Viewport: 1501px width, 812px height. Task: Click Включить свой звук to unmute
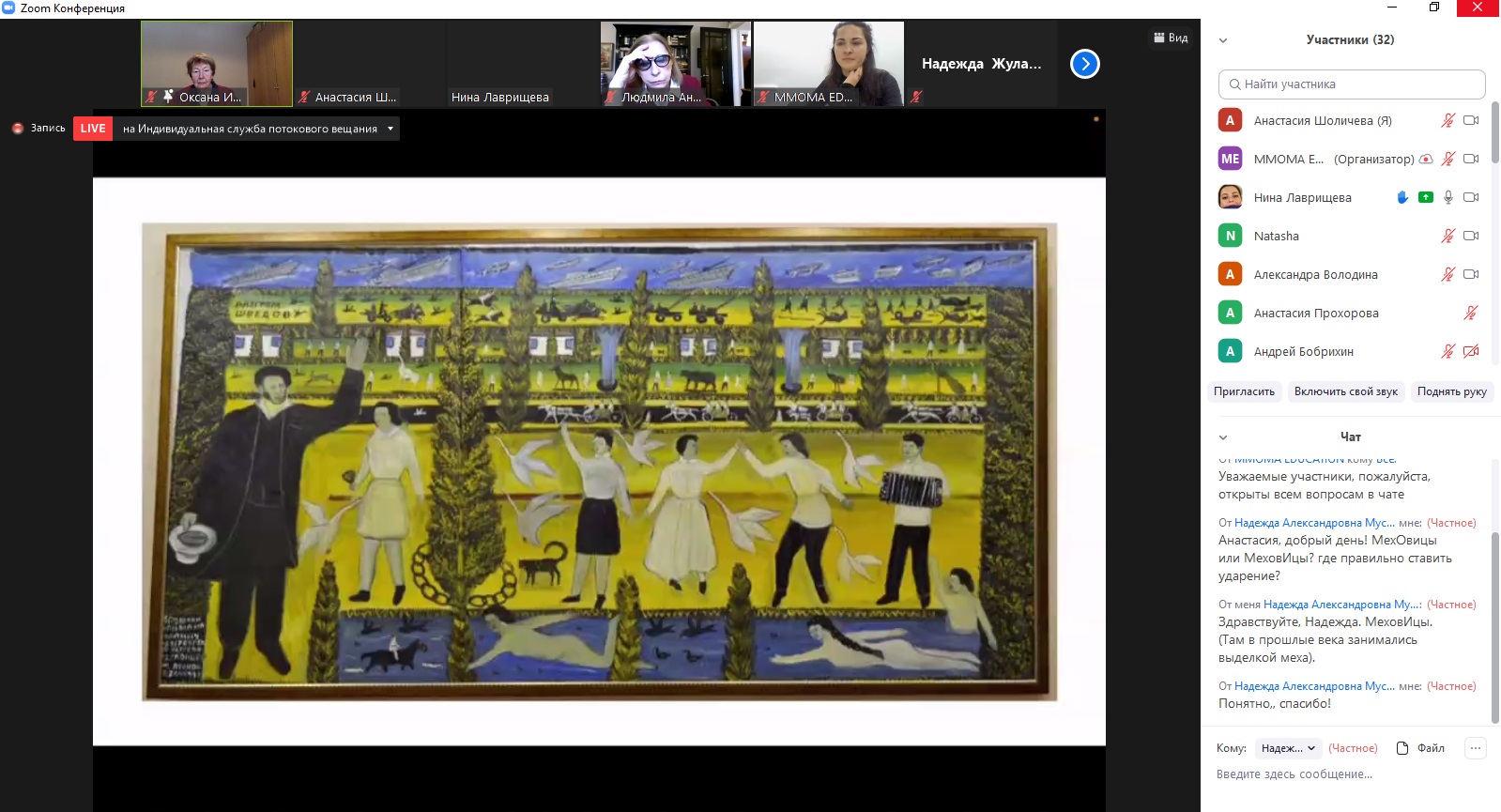tap(1345, 391)
